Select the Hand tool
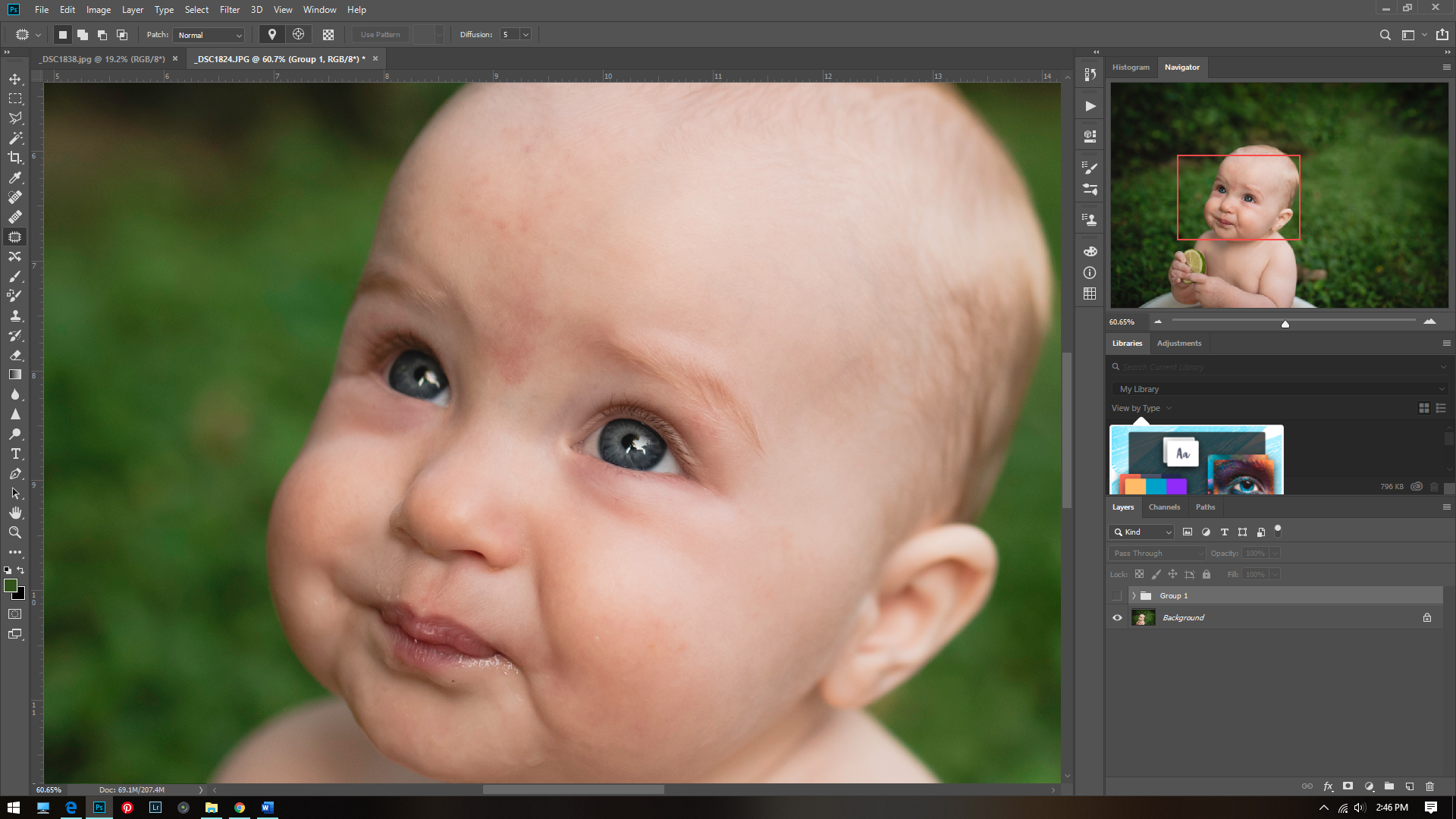Image resolution: width=1456 pixels, height=819 pixels. 15,513
